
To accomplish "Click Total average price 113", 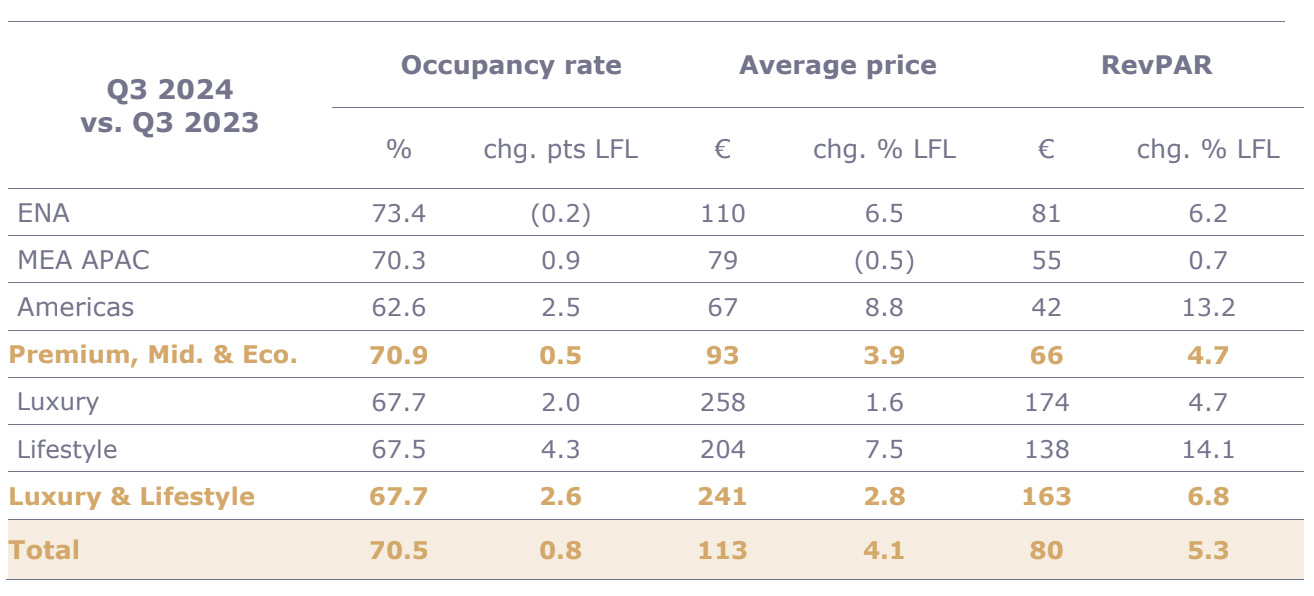I will [x=723, y=550].
